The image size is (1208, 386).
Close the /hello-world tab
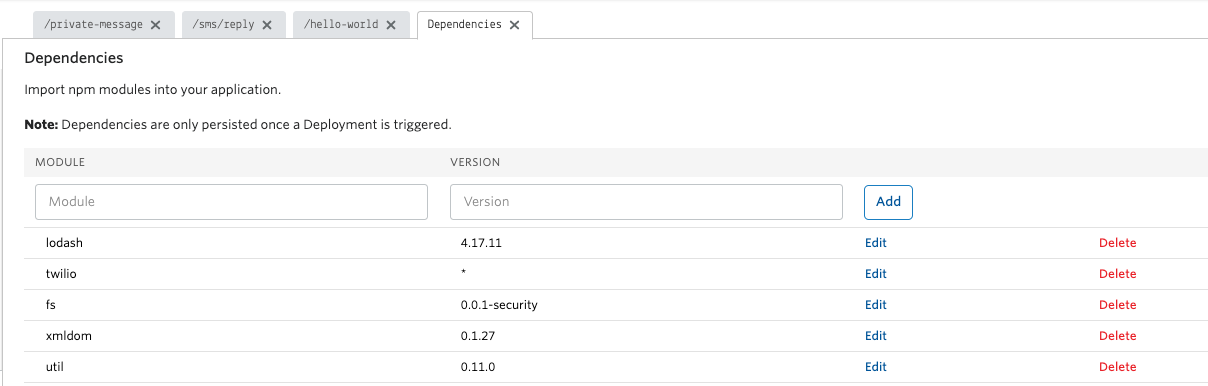(391, 25)
